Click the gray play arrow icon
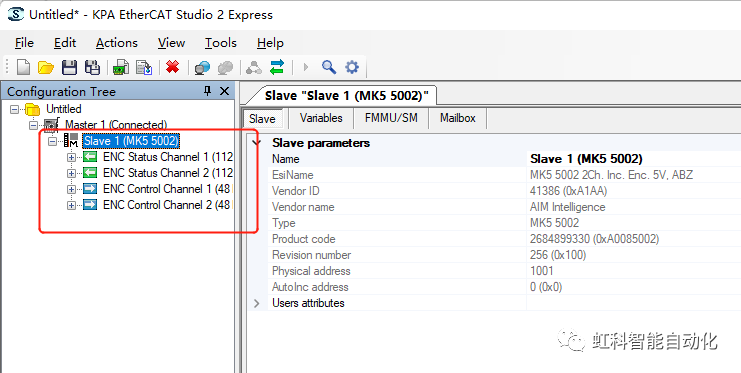Image resolution: width=741 pixels, height=373 pixels. (306, 67)
